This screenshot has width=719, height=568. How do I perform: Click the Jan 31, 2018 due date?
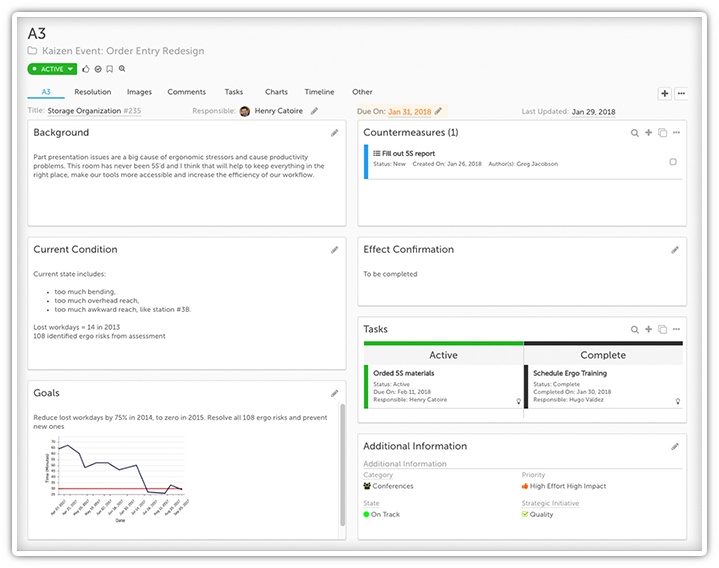point(409,111)
